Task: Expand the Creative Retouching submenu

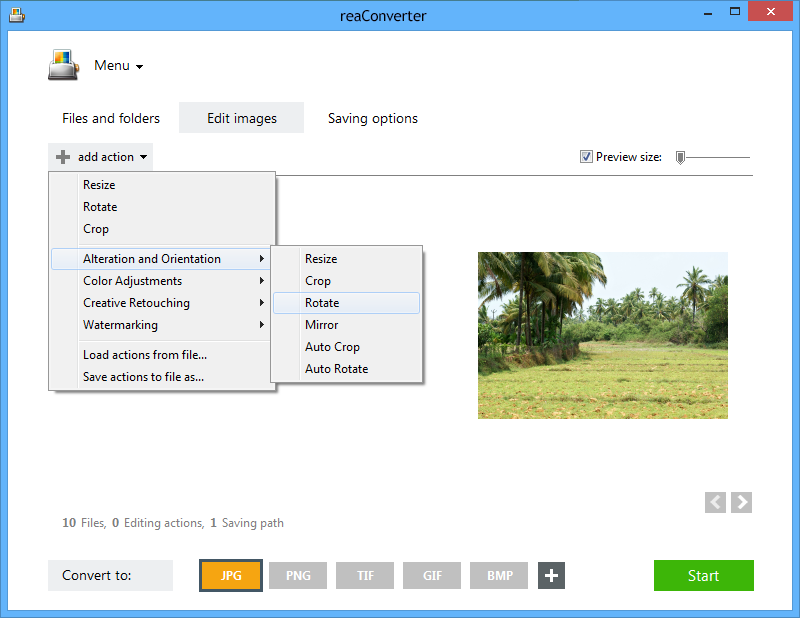Action: [160, 303]
